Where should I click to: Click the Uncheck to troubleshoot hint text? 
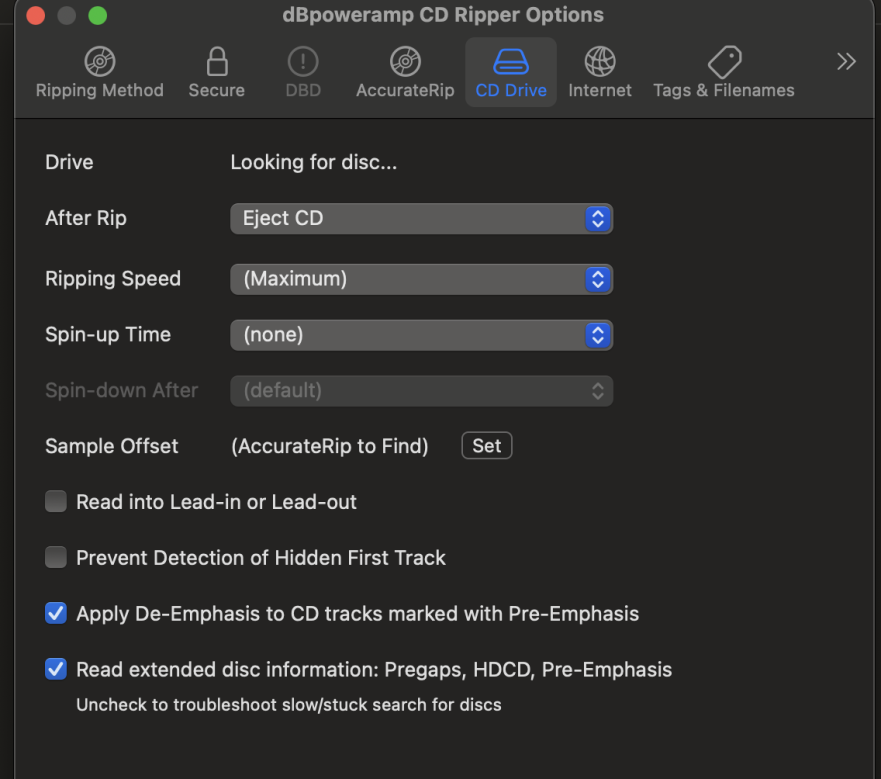[x=289, y=705]
